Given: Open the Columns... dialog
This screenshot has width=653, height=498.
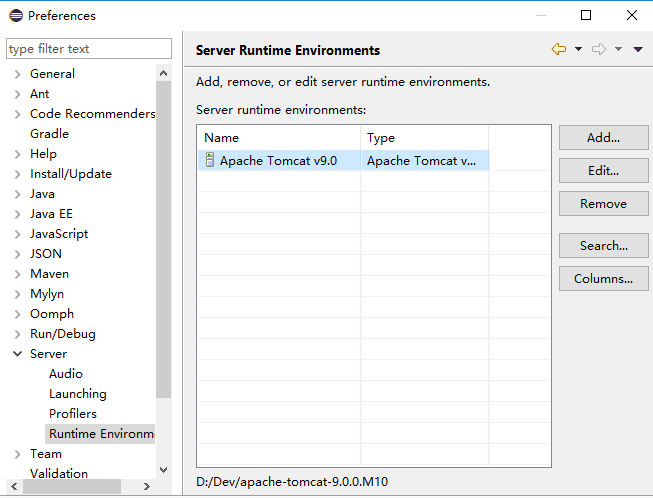Looking at the screenshot, I should coord(603,279).
